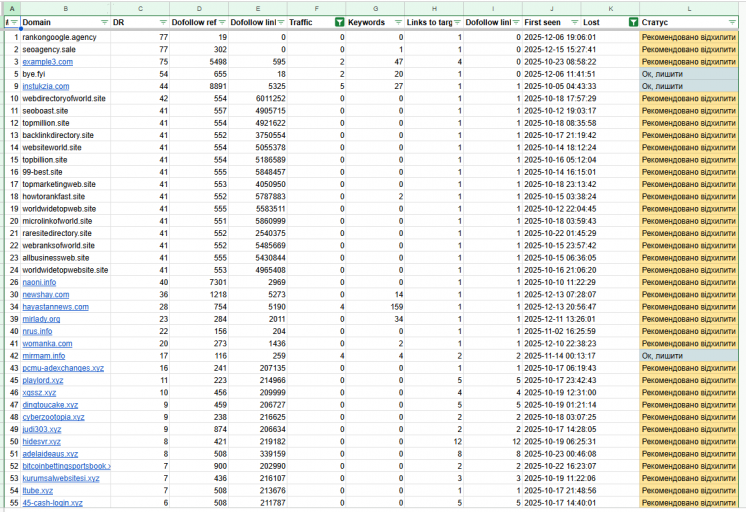
Task: Select the webdirectoryofworld.site cell
Action: (66, 98)
